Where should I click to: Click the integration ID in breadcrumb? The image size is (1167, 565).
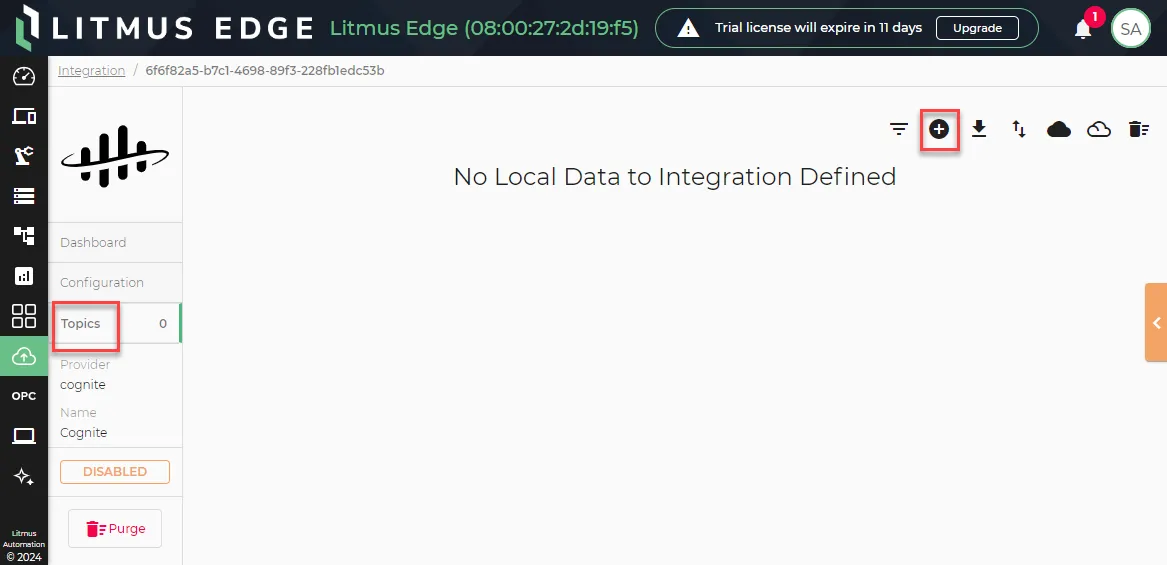pyautogui.click(x=265, y=71)
